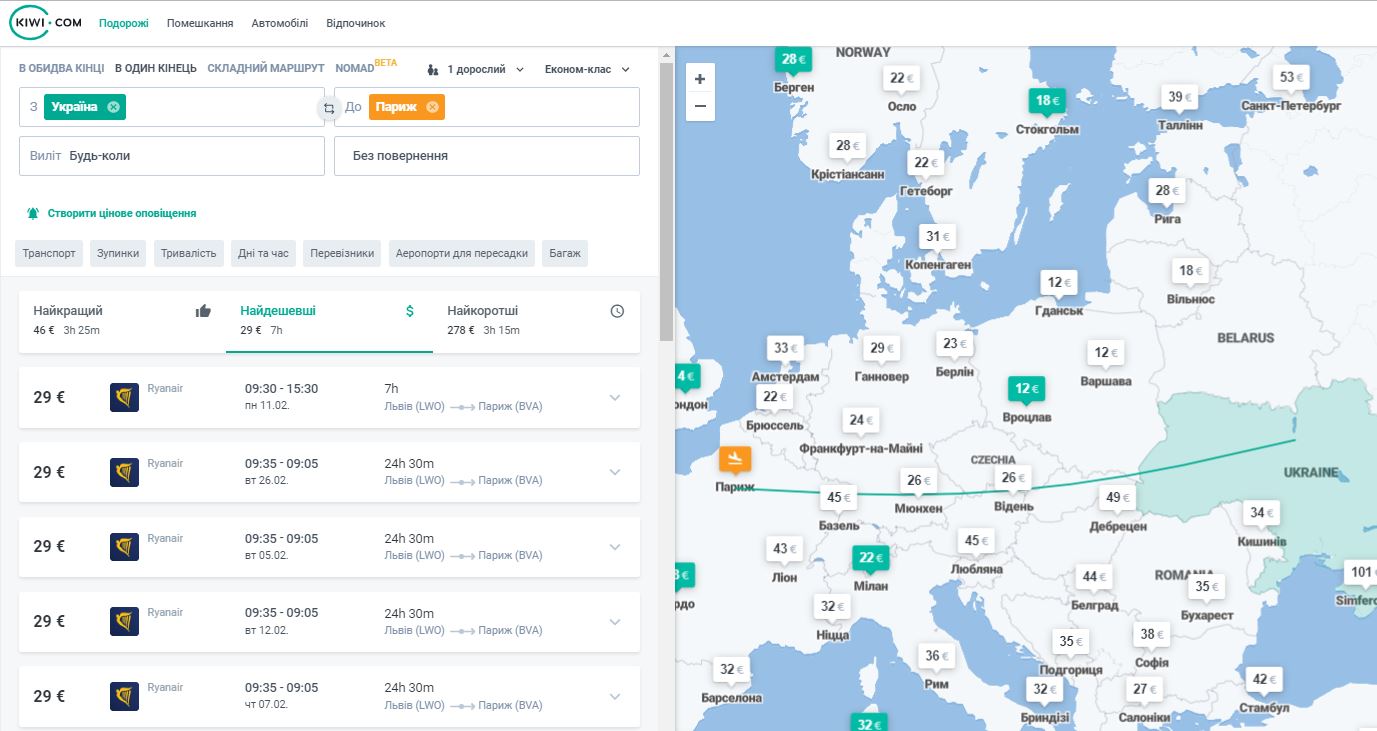Open the Зупинки filter

coord(118,254)
